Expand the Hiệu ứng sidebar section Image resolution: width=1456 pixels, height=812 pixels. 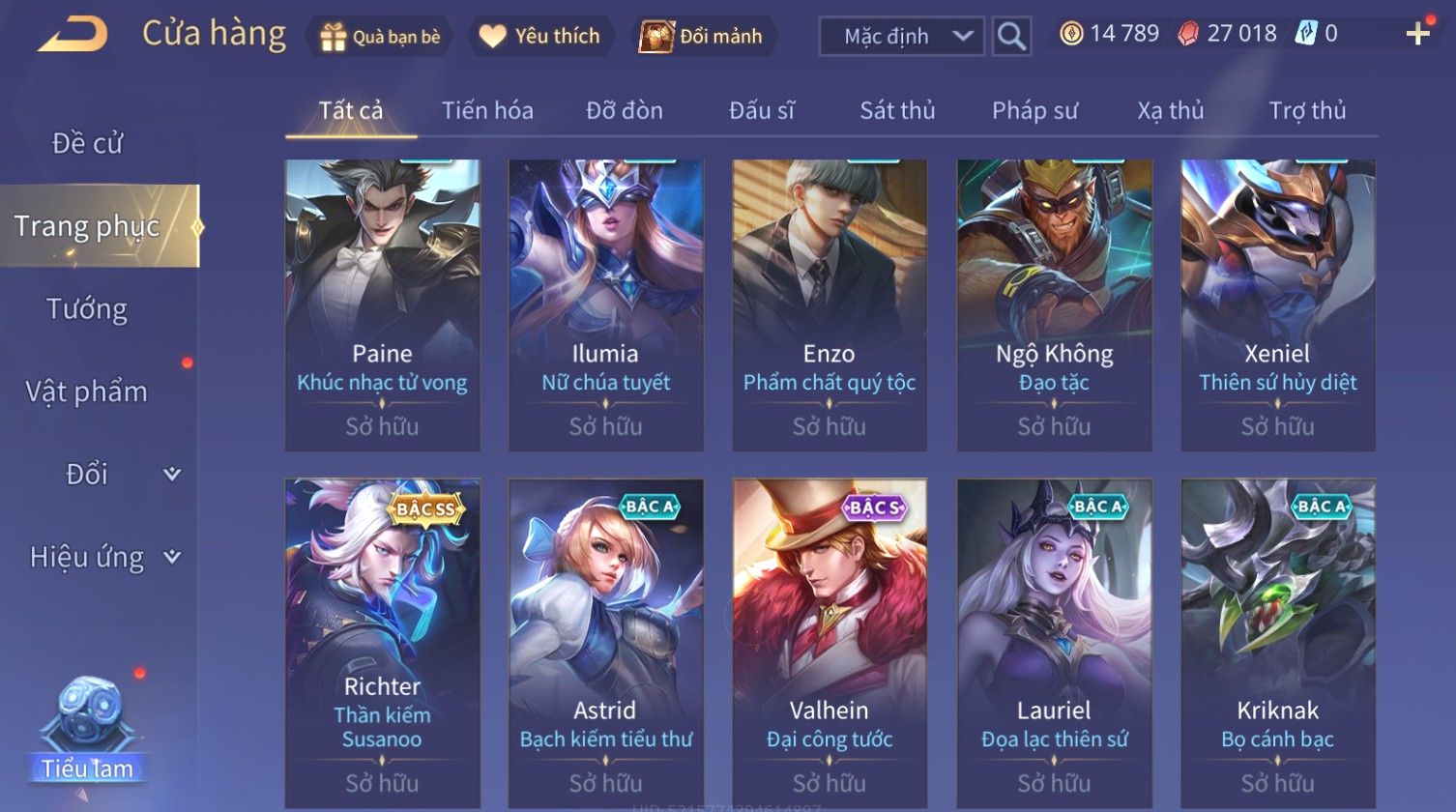tap(100, 557)
